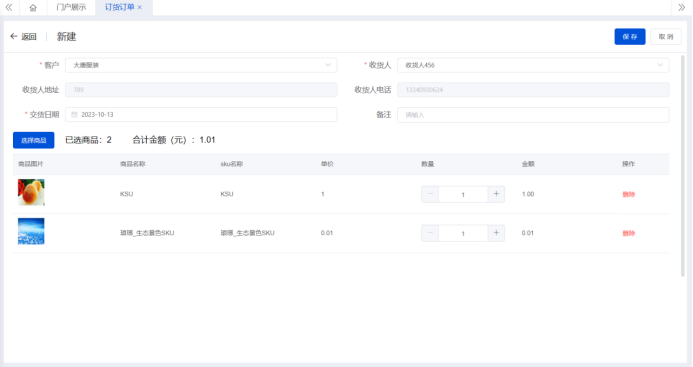Image resolution: width=693 pixels, height=367 pixels.
Task: Switch to the 门户展示 tab
Action: [71, 8]
